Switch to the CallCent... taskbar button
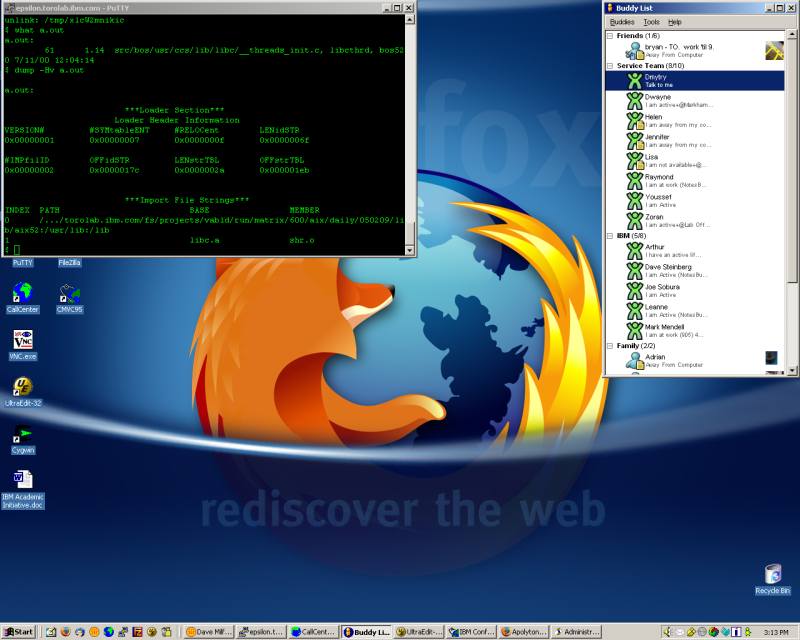 coord(314,632)
